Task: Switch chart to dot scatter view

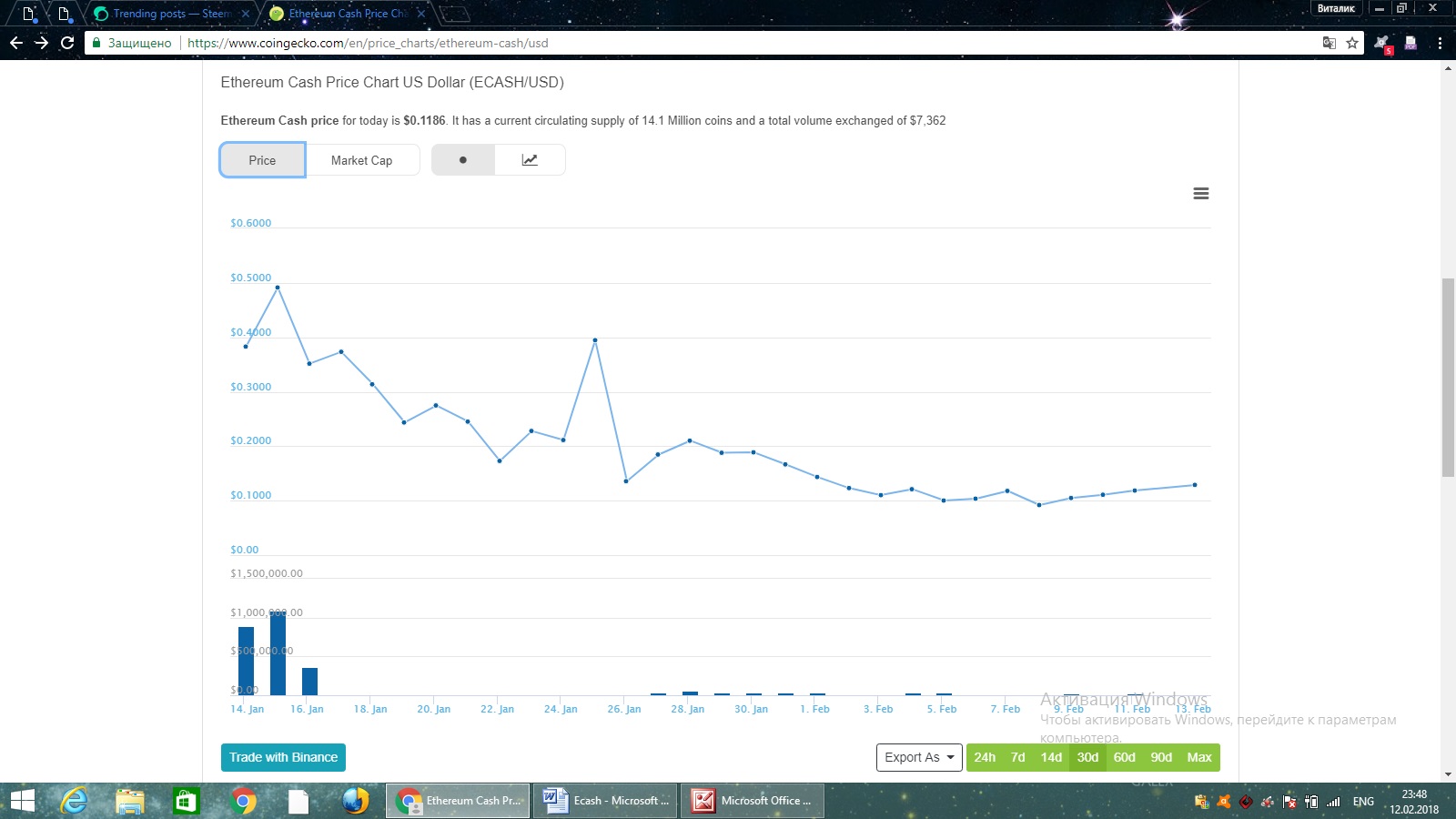Action: coord(463,160)
